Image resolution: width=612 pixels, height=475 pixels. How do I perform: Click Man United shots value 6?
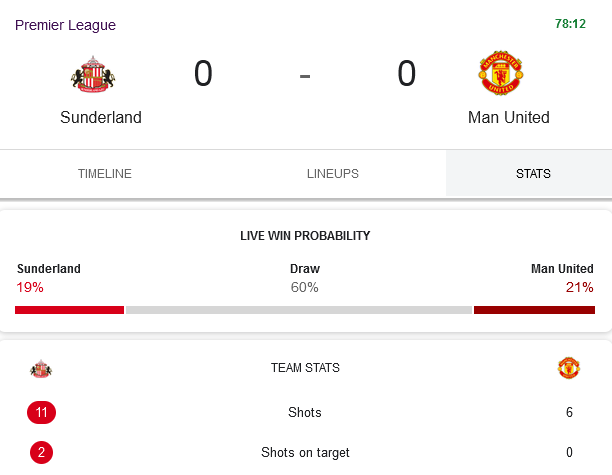pos(569,412)
